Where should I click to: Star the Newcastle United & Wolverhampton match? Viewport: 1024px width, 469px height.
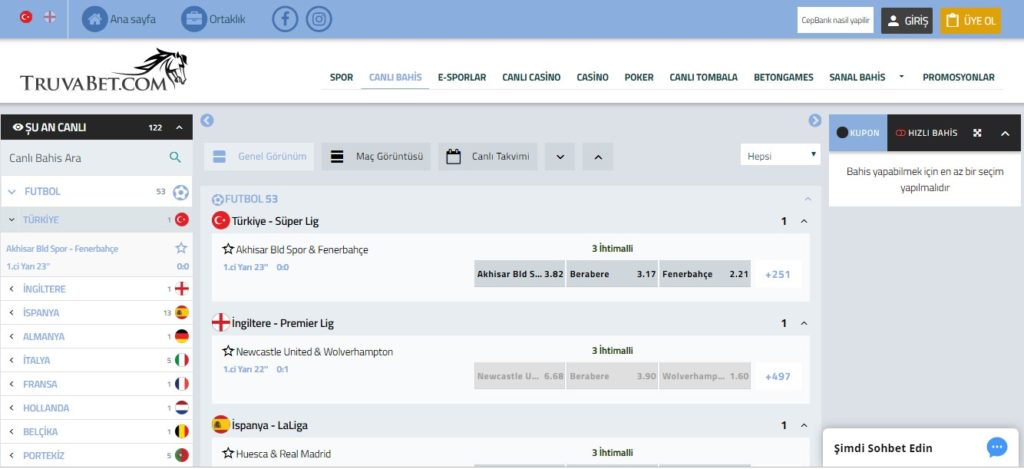(x=228, y=351)
